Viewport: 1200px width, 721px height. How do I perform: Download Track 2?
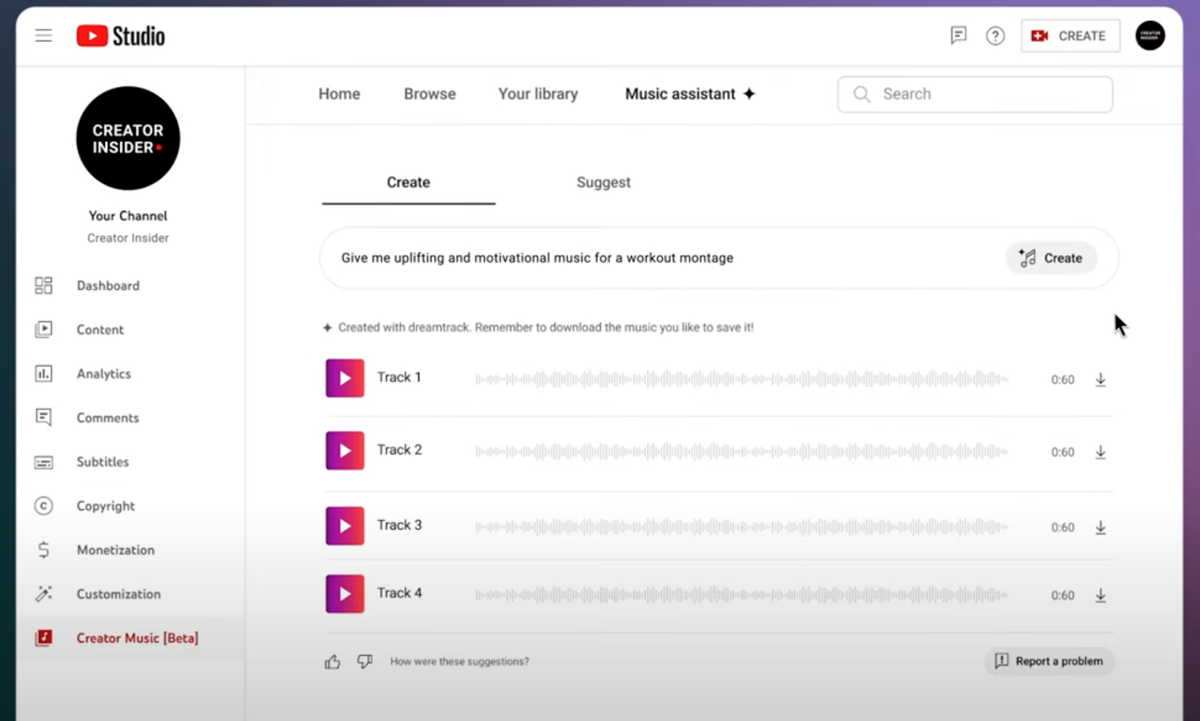[x=1100, y=452]
